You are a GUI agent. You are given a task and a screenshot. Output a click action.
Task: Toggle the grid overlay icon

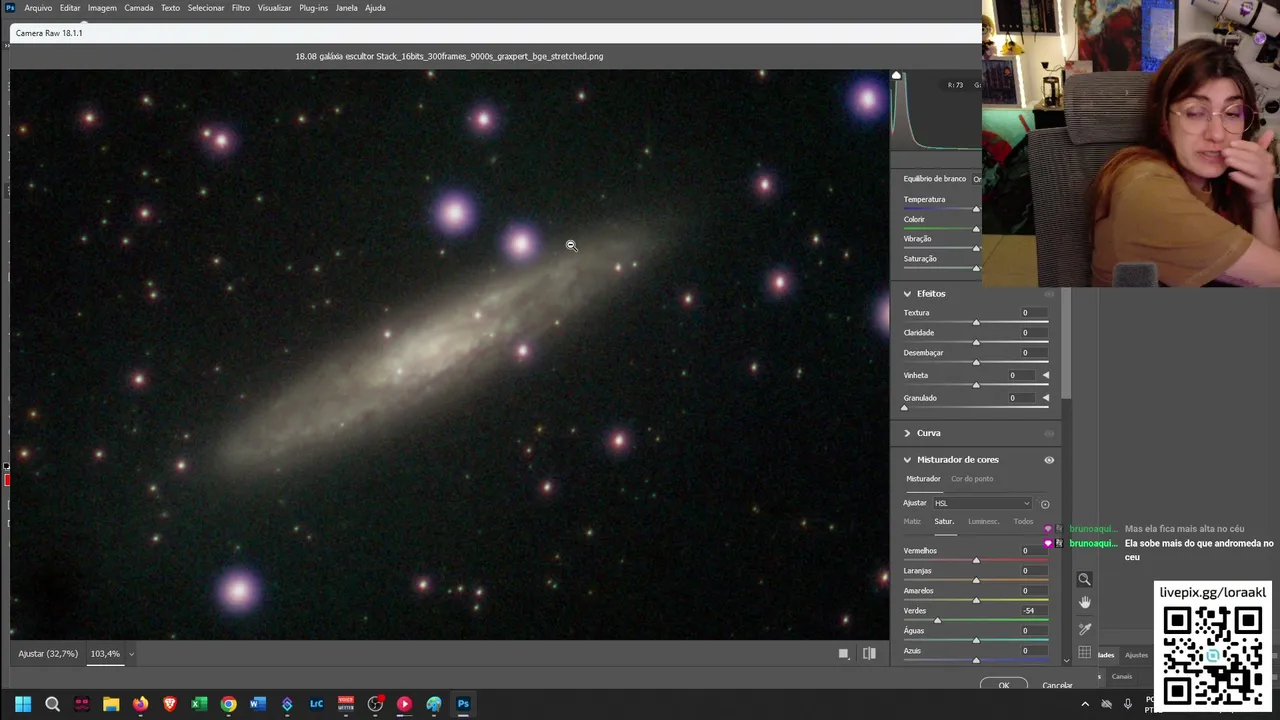pyautogui.click(x=1084, y=653)
